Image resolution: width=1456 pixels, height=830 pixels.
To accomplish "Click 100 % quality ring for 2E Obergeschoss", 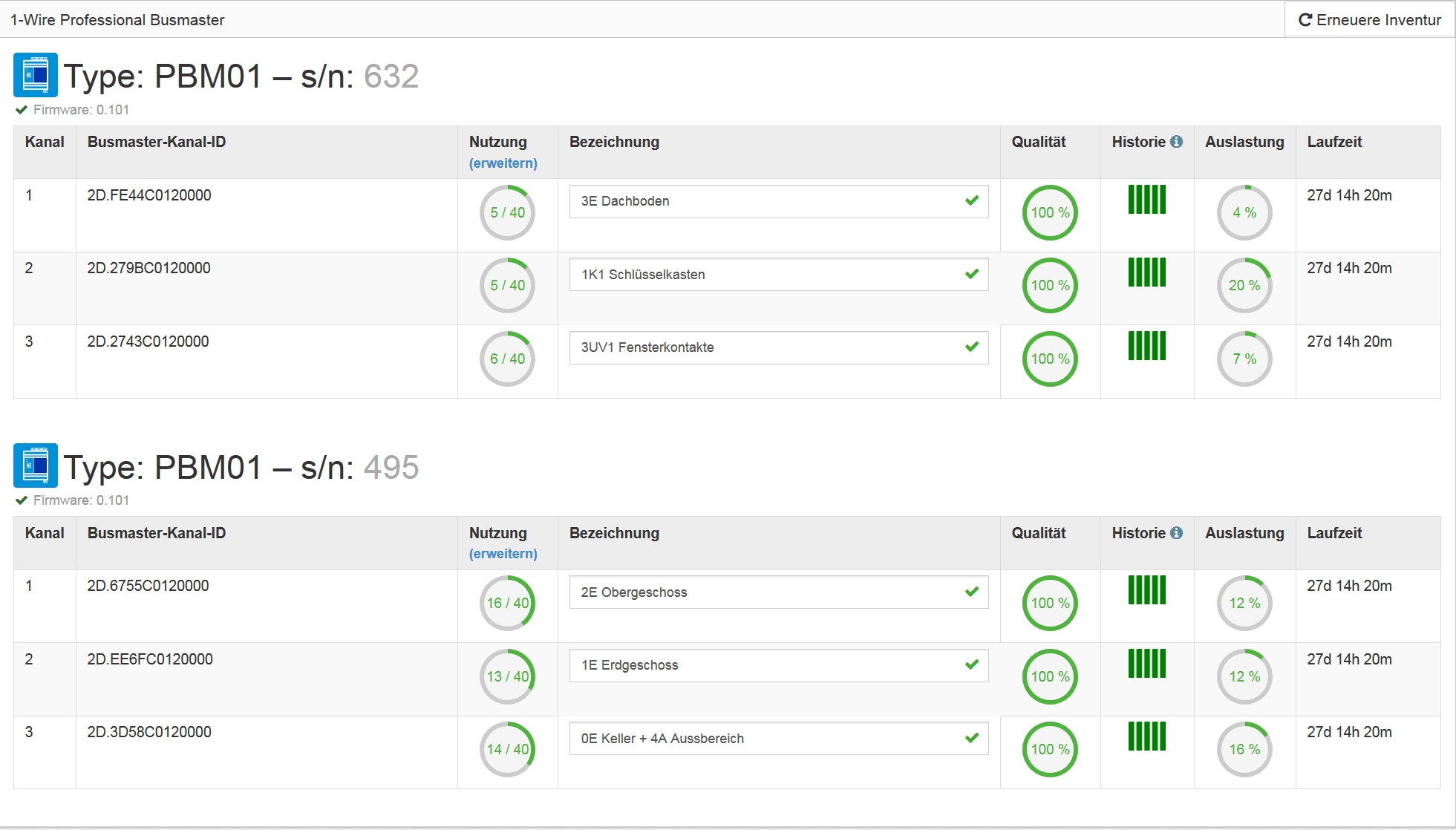I will click(1050, 603).
